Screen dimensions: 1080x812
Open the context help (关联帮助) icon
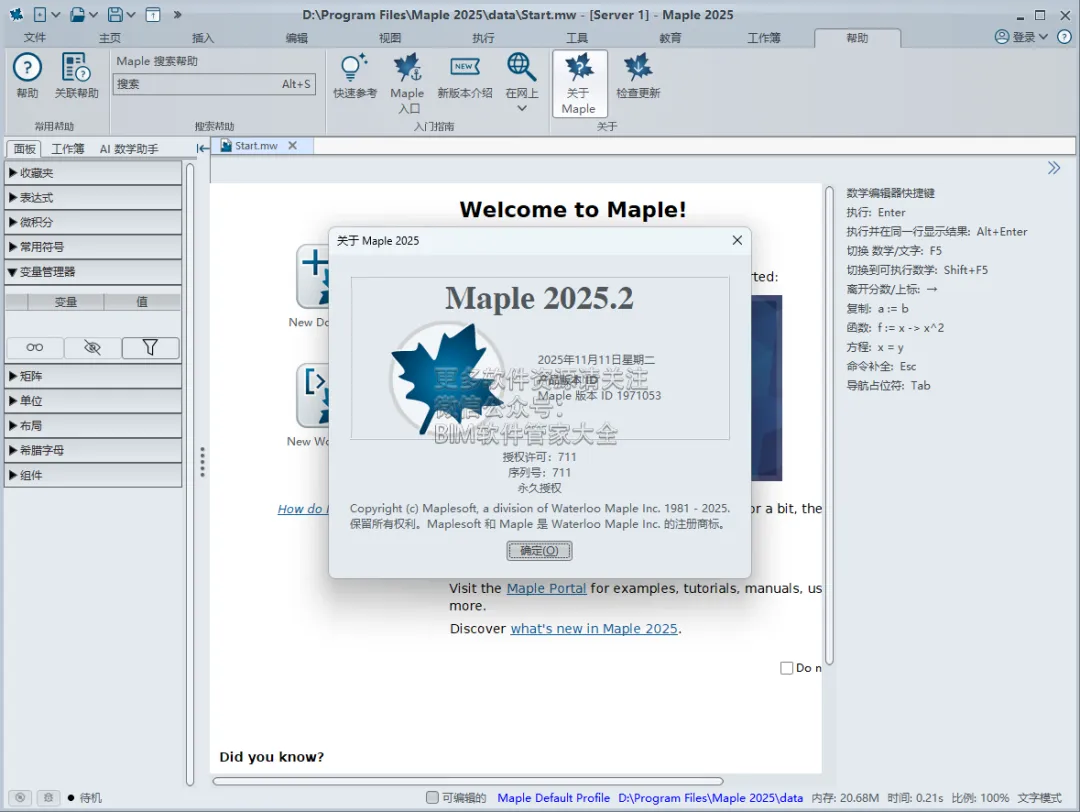coord(76,68)
